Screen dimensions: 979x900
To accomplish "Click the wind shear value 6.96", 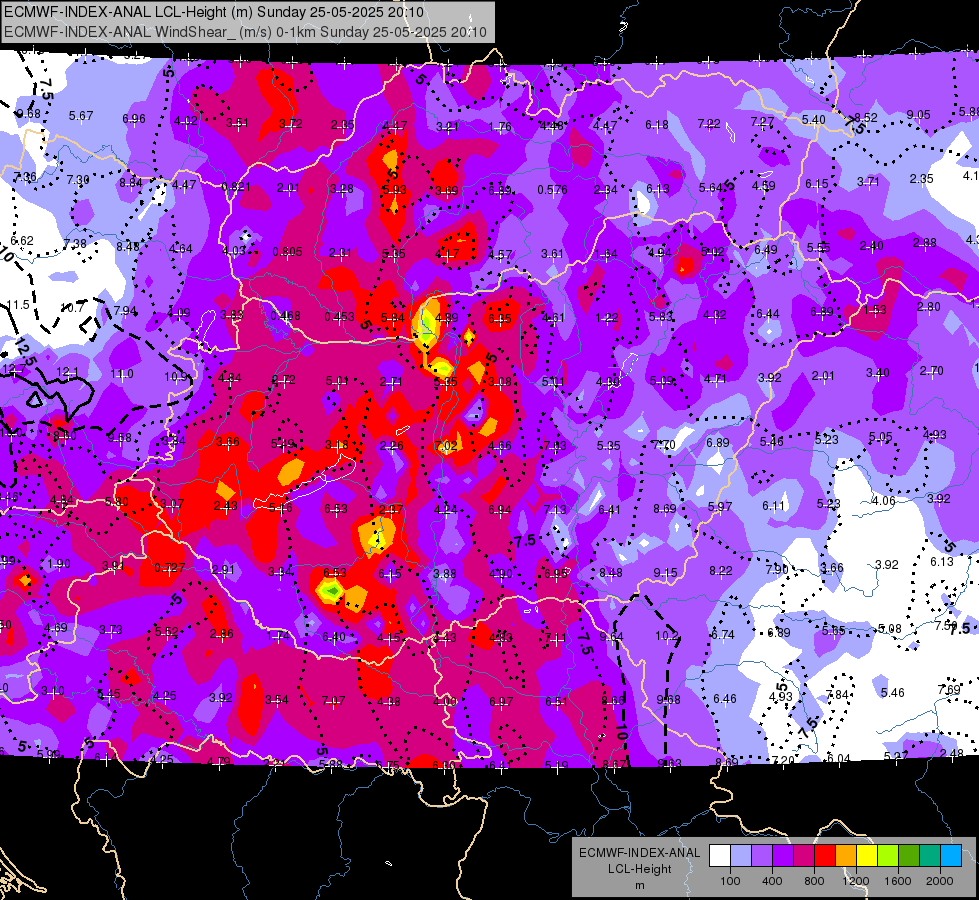I will [x=134, y=119].
